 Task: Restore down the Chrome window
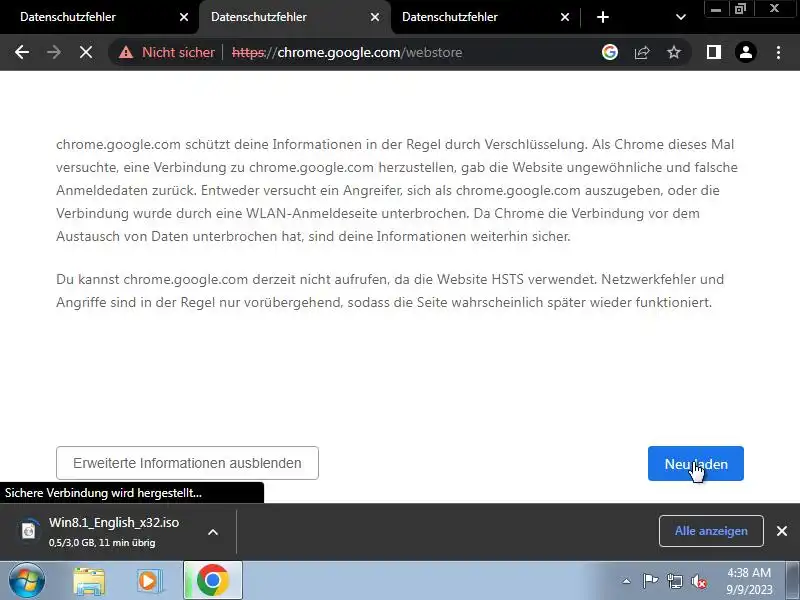(741, 9)
